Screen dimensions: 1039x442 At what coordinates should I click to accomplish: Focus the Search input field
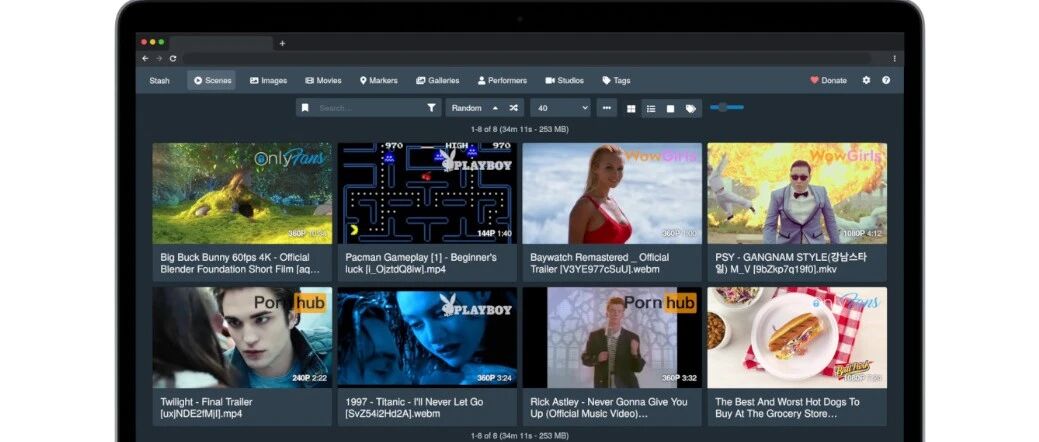367,108
